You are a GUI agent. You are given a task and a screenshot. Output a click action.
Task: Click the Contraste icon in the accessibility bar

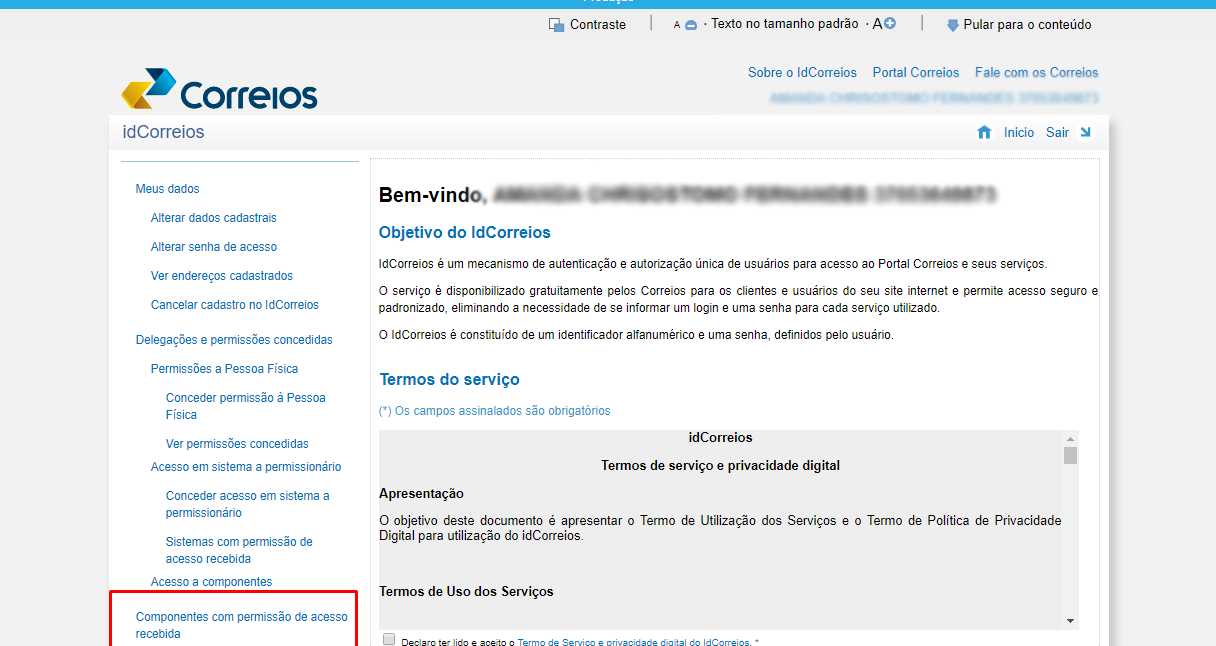click(x=557, y=24)
